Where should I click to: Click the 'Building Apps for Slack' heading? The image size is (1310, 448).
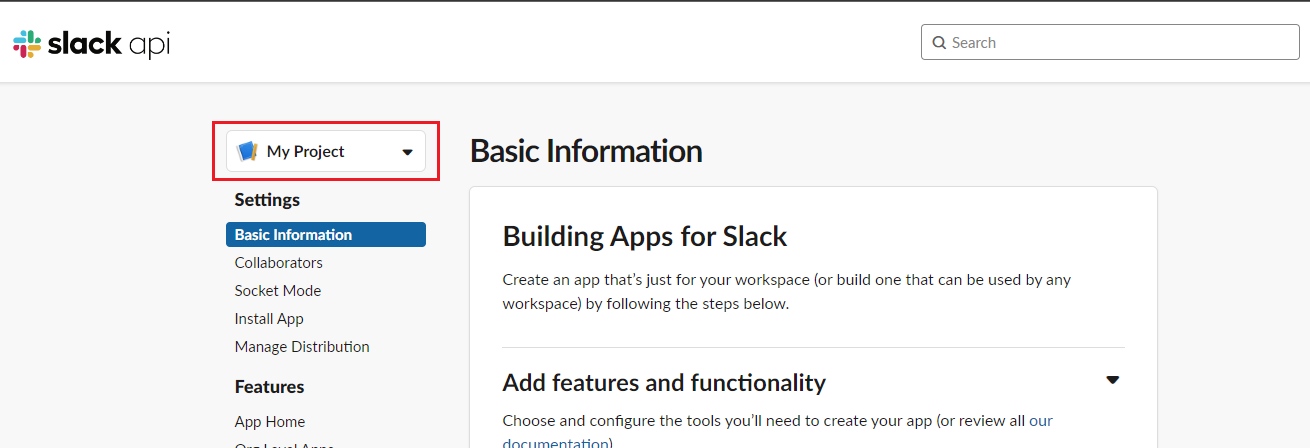[x=645, y=236]
